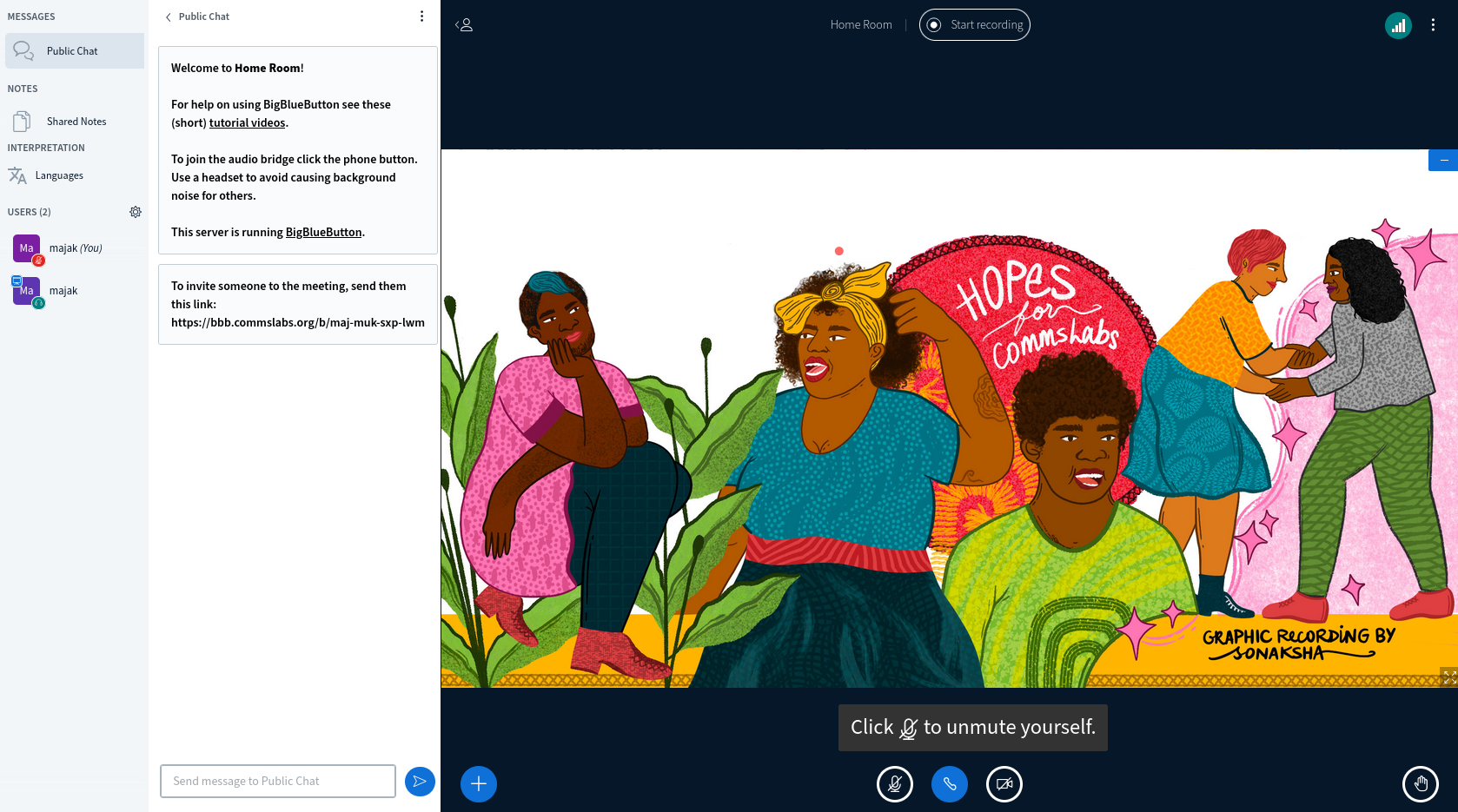Open the Public Chat options menu

click(422, 17)
